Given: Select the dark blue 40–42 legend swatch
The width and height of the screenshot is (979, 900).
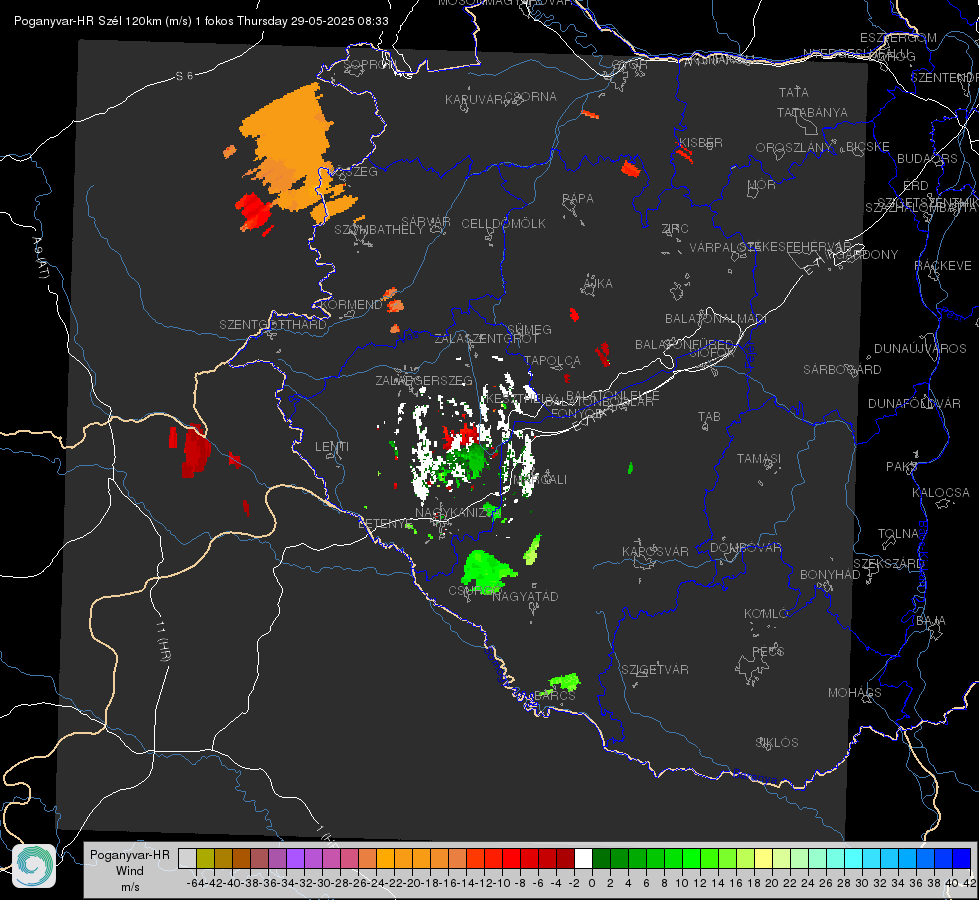Looking at the screenshot, I should click(962, 859).
